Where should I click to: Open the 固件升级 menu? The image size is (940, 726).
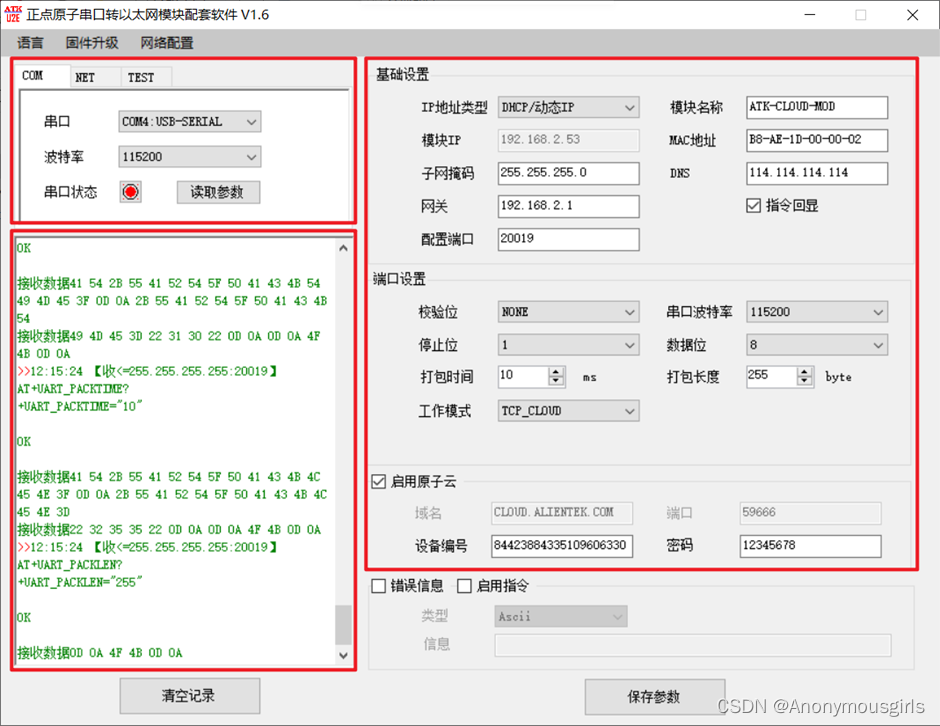[x=92, y=43]
